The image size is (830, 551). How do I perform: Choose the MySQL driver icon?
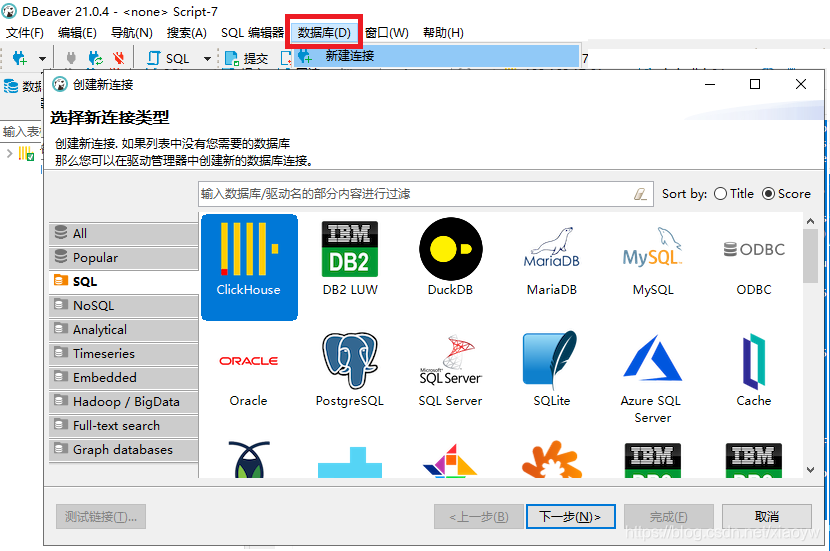[x=653, y=248]
